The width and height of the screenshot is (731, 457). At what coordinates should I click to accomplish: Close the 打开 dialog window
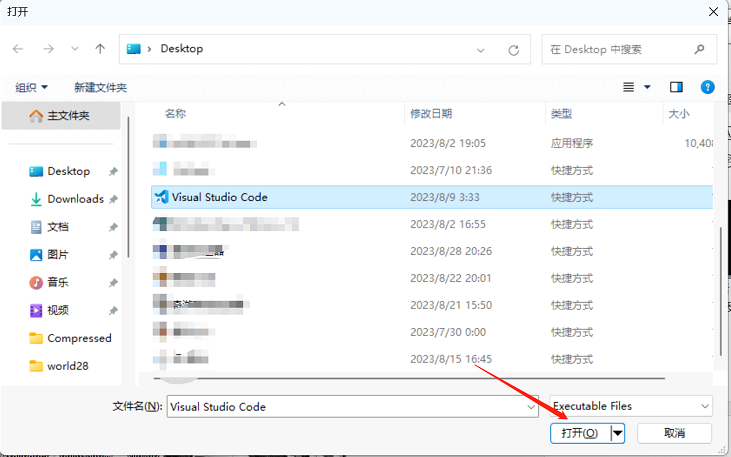point(713,12)
